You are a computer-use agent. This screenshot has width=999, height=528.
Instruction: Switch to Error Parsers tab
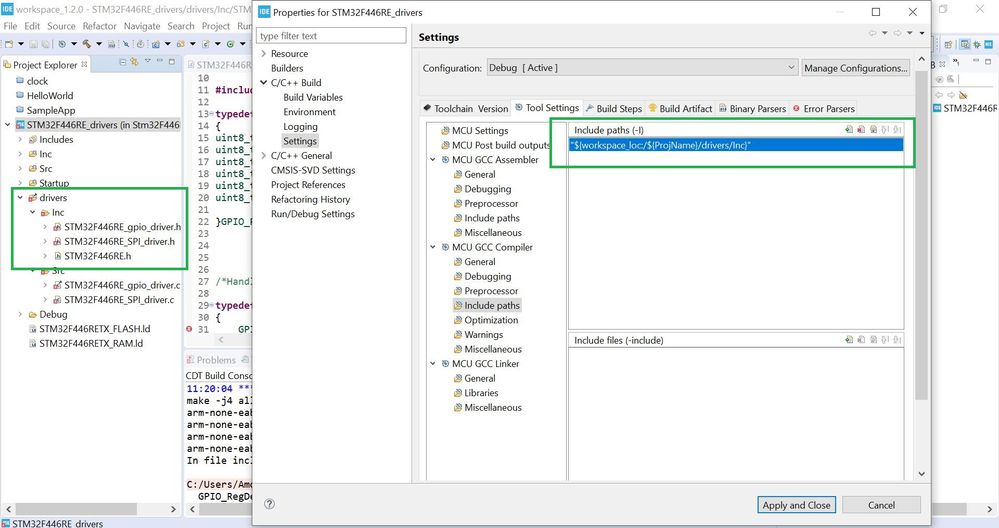tap(823, 109)
